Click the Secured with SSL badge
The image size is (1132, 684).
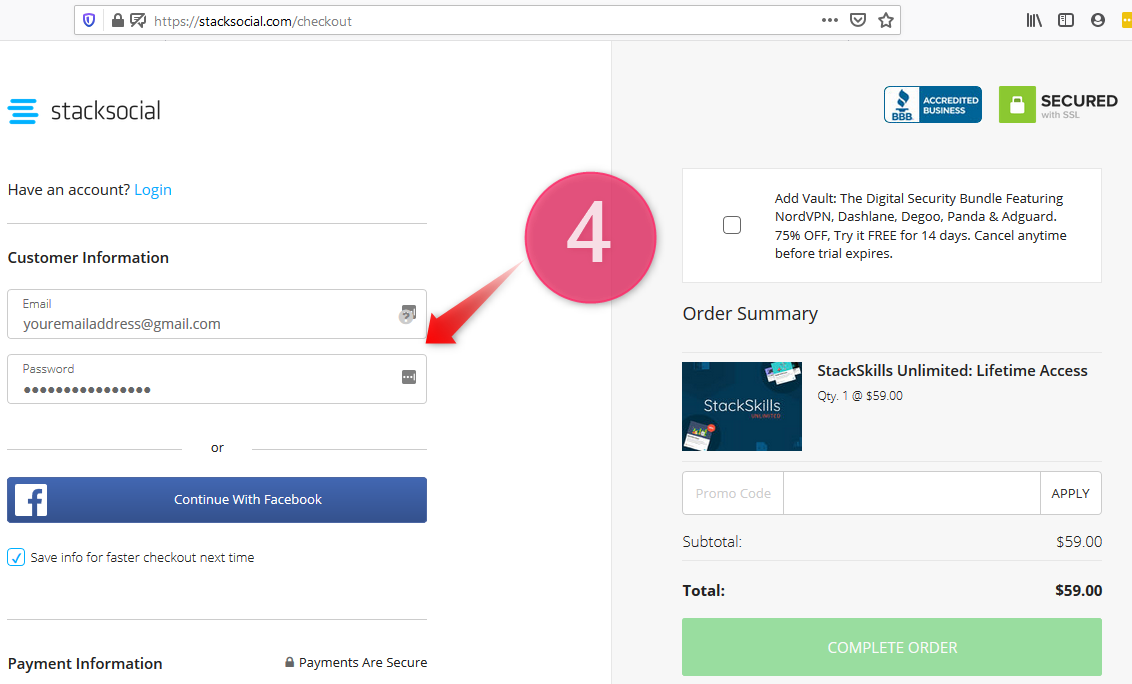pos(1058,104)
